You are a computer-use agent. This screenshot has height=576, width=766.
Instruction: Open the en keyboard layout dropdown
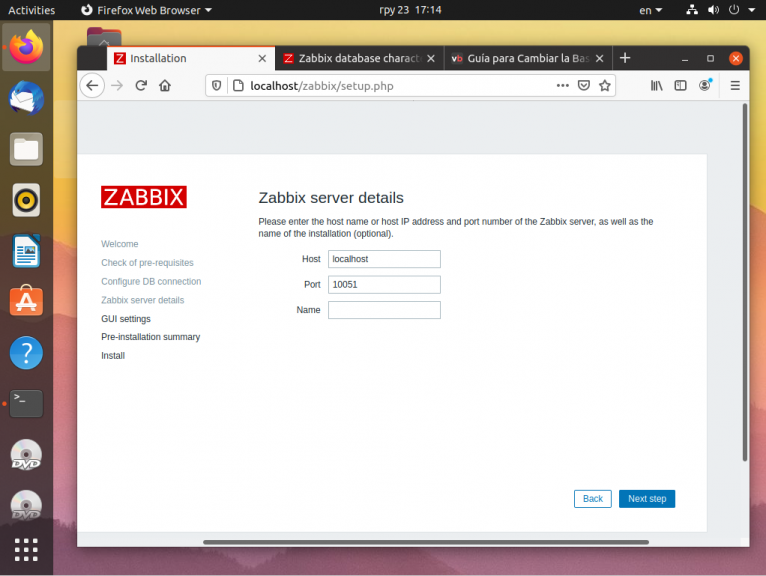pyautogui.click(x=651, y=10)
